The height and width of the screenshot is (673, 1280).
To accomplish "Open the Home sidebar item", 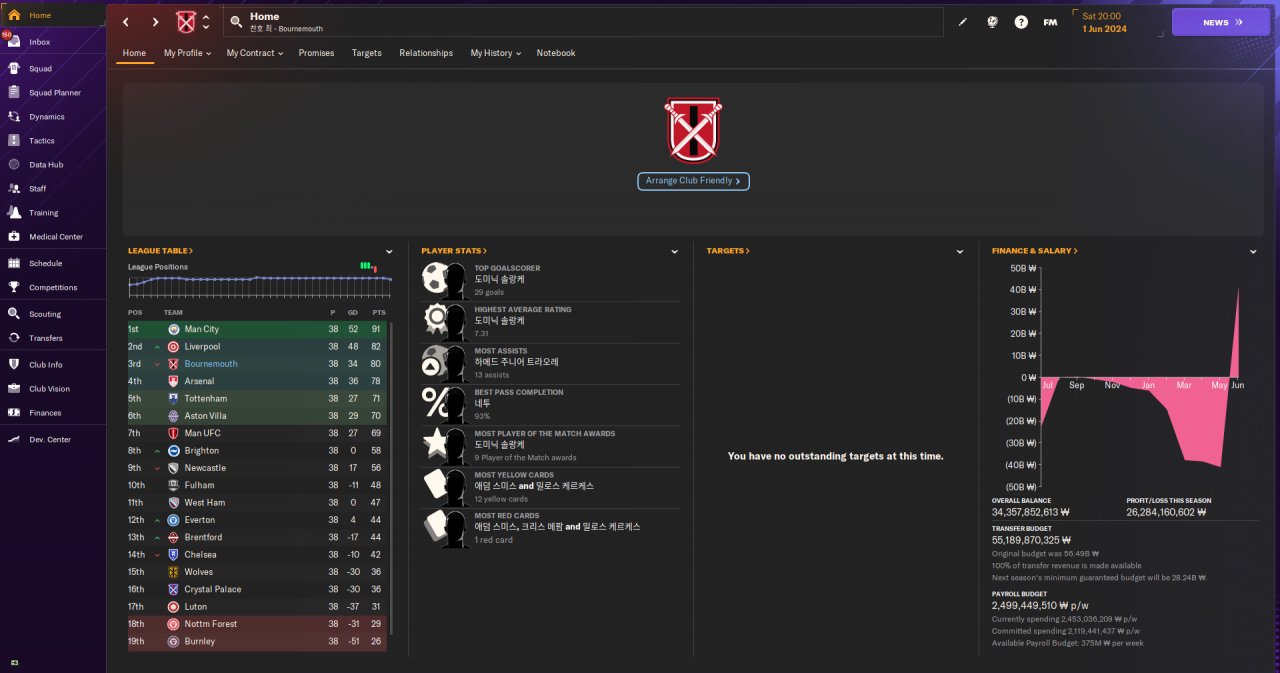I will [x=52, y=15].
